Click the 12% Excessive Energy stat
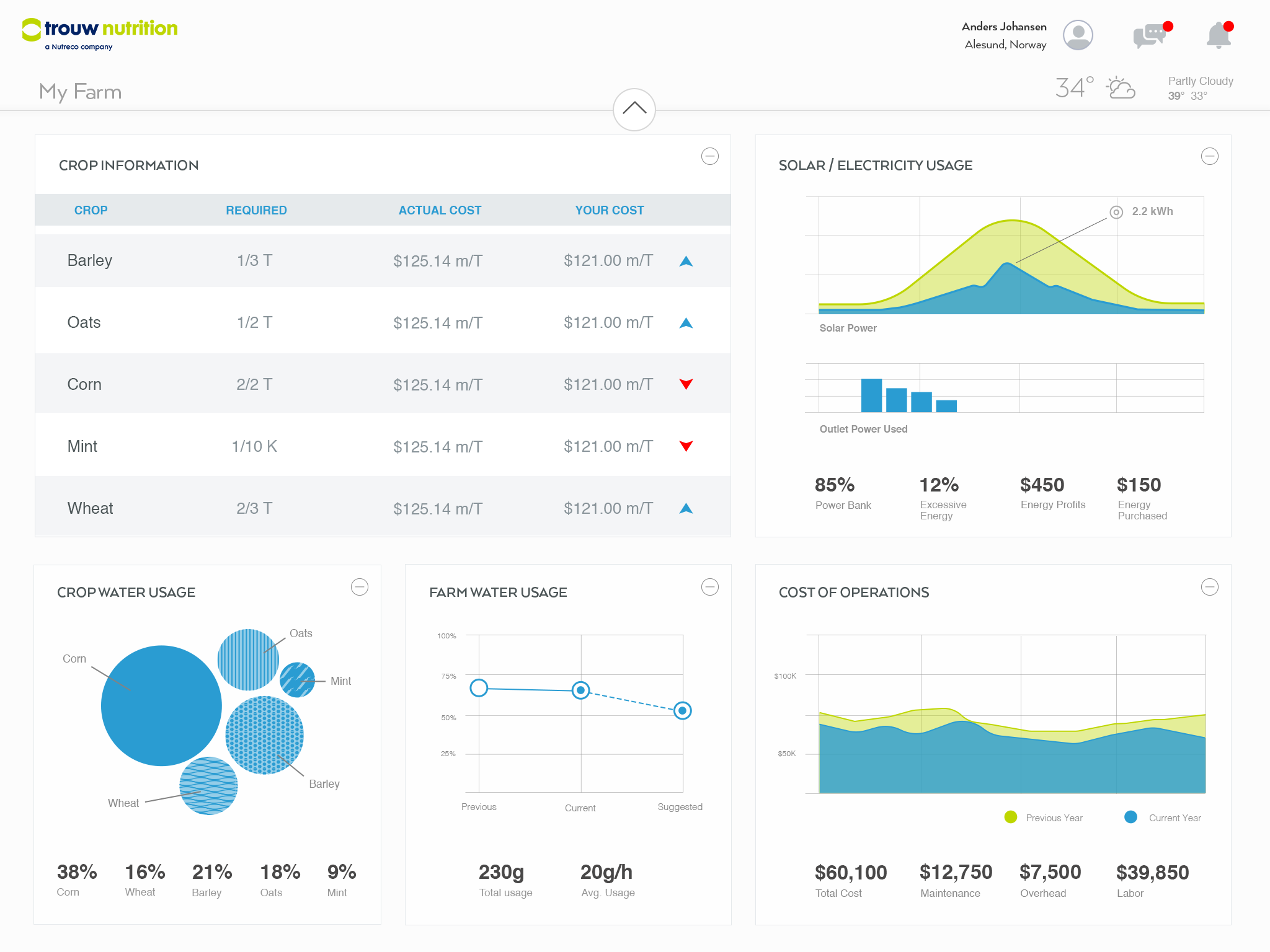Screen dimensions: 1270x952 pyautogui.click(x=943, y=498)
